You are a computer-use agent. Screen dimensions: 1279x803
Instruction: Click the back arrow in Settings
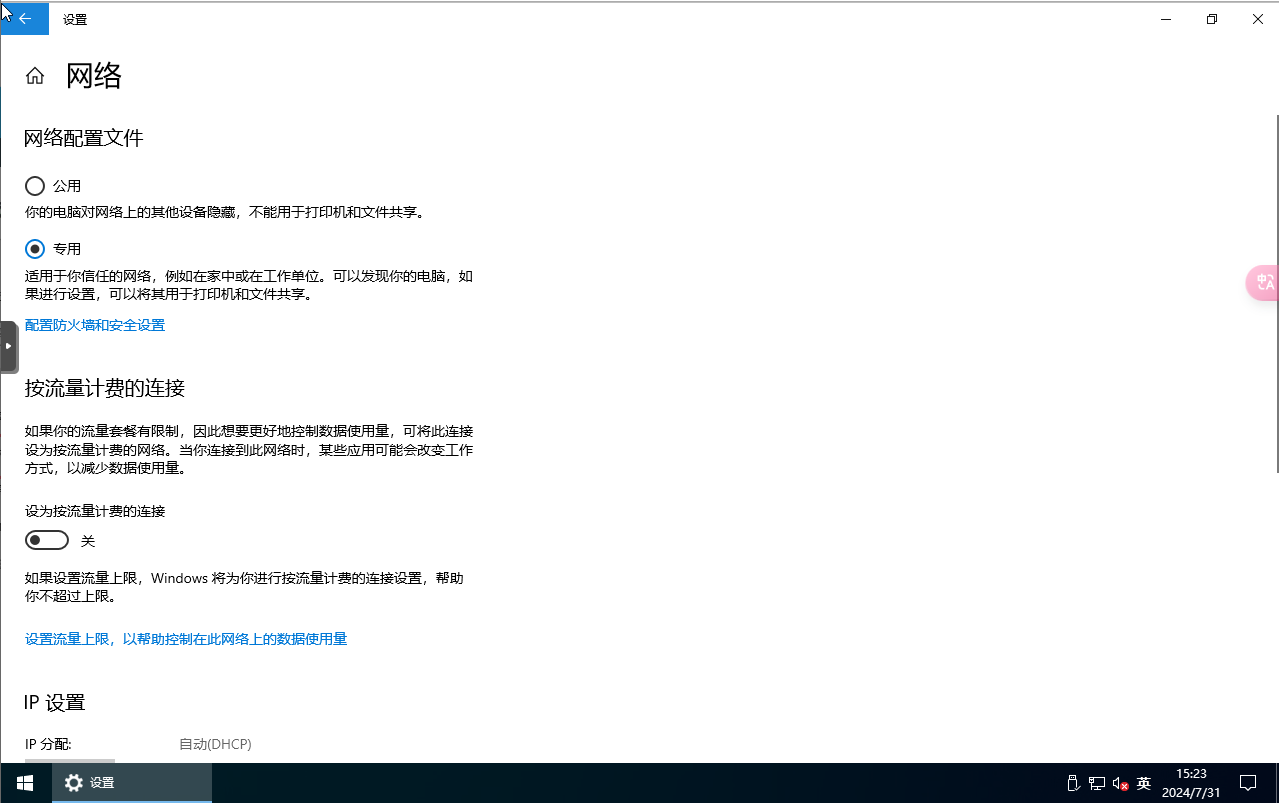point(25,19)
